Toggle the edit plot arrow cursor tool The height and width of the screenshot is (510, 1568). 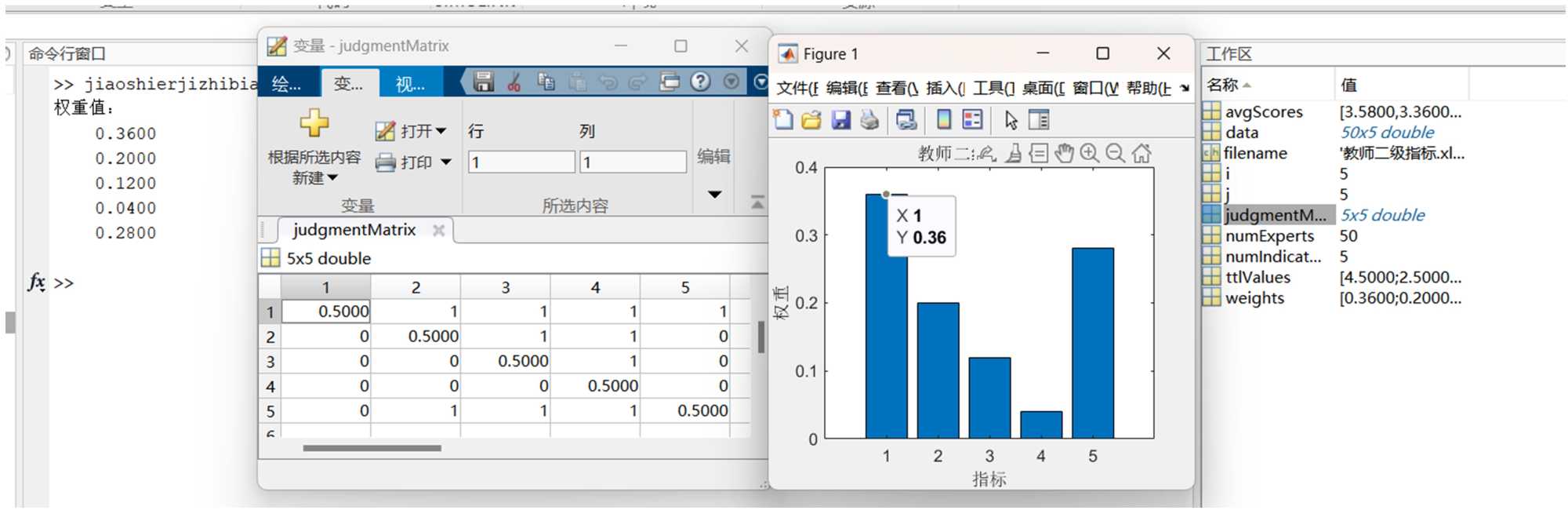pos(1011,120)
